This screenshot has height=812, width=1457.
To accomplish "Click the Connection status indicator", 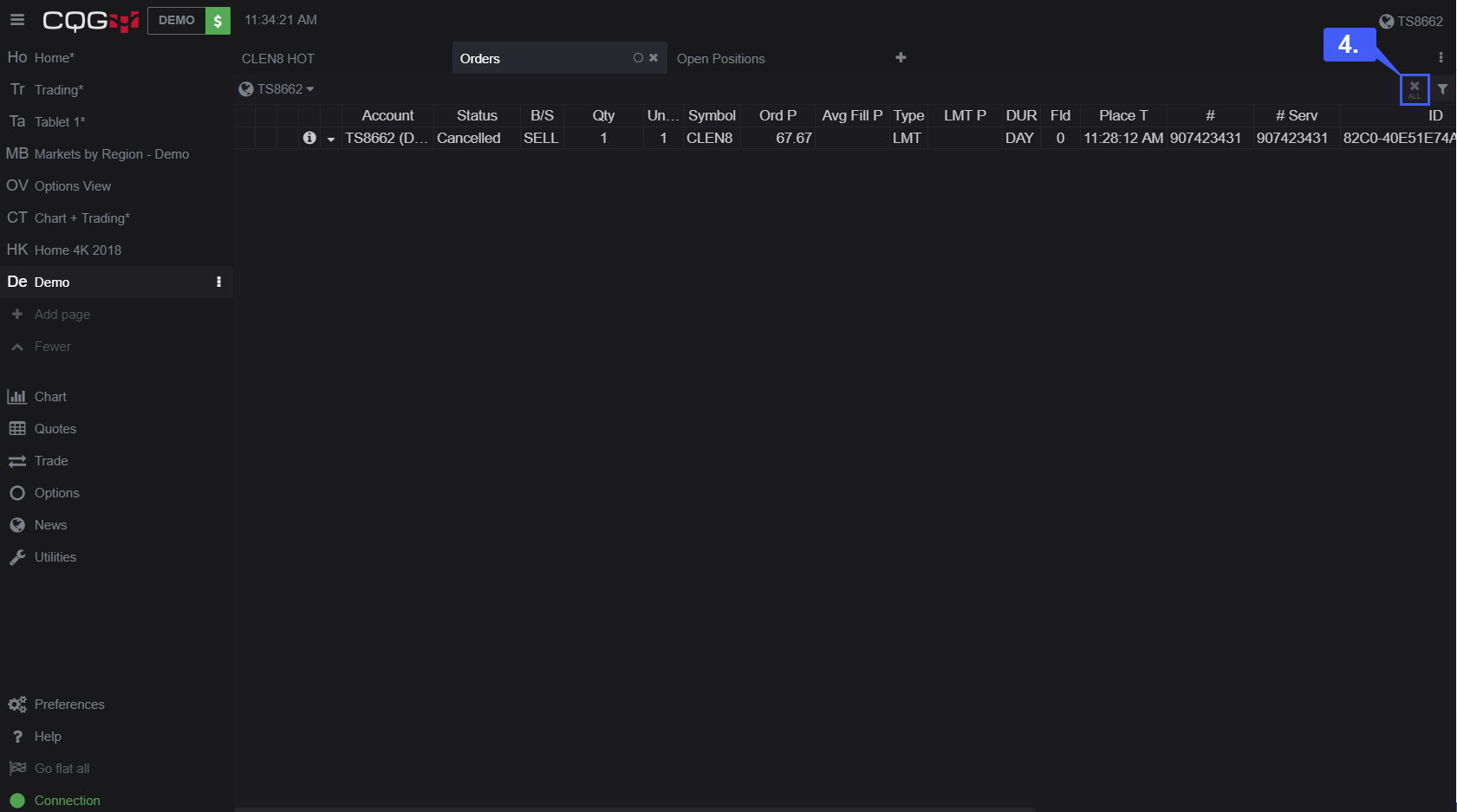I will pos(116,801).
